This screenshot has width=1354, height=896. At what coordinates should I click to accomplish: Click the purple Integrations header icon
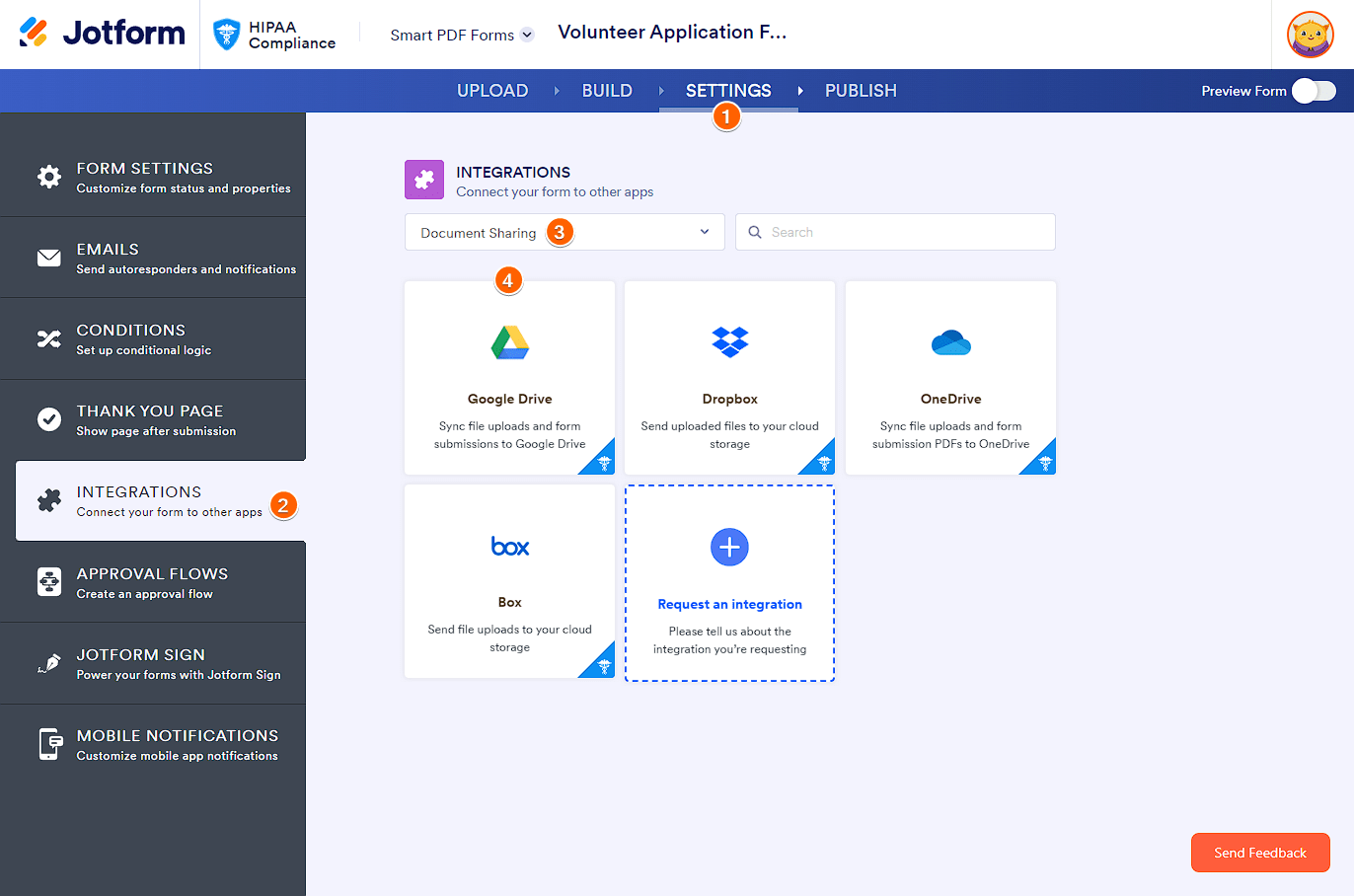point(424,180)
